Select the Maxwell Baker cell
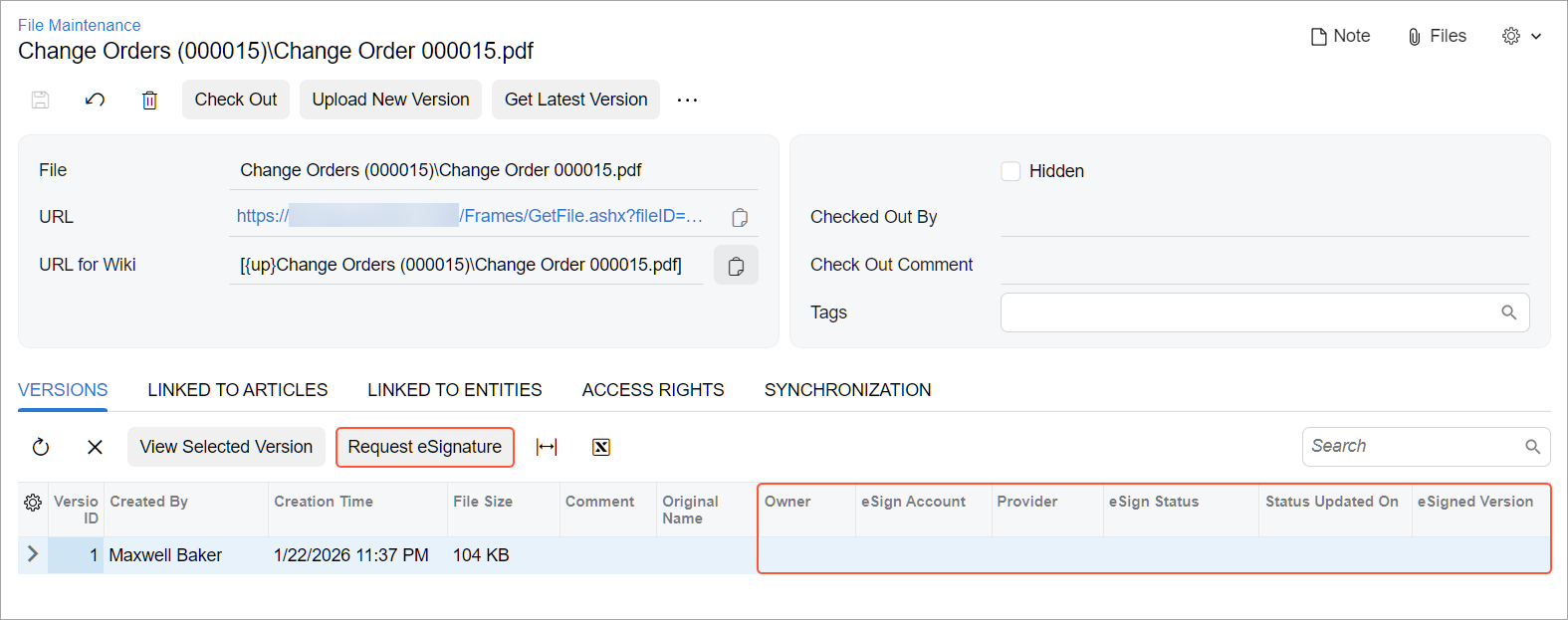This screenshot has width=1568, height=620. pyautogui.click(x=186, y=555)
